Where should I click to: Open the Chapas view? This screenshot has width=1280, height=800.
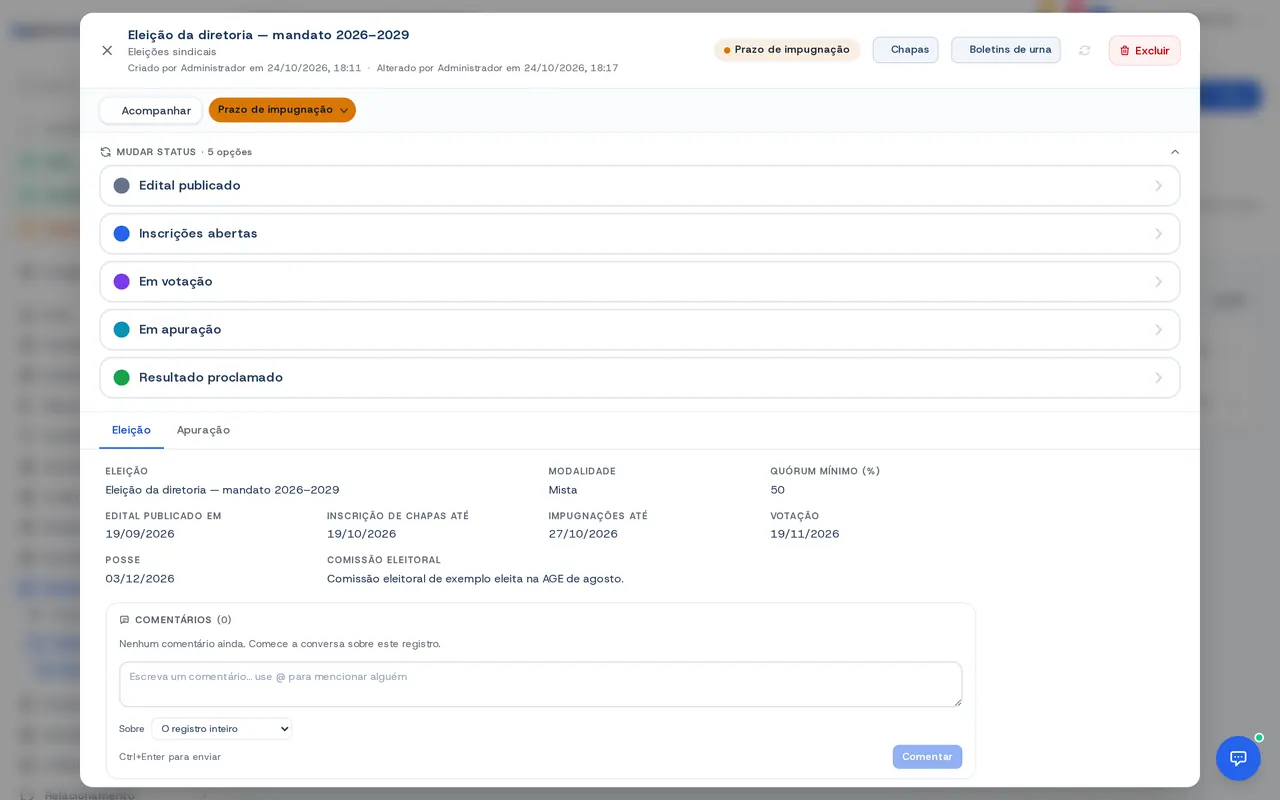click(x=905, y=50)
